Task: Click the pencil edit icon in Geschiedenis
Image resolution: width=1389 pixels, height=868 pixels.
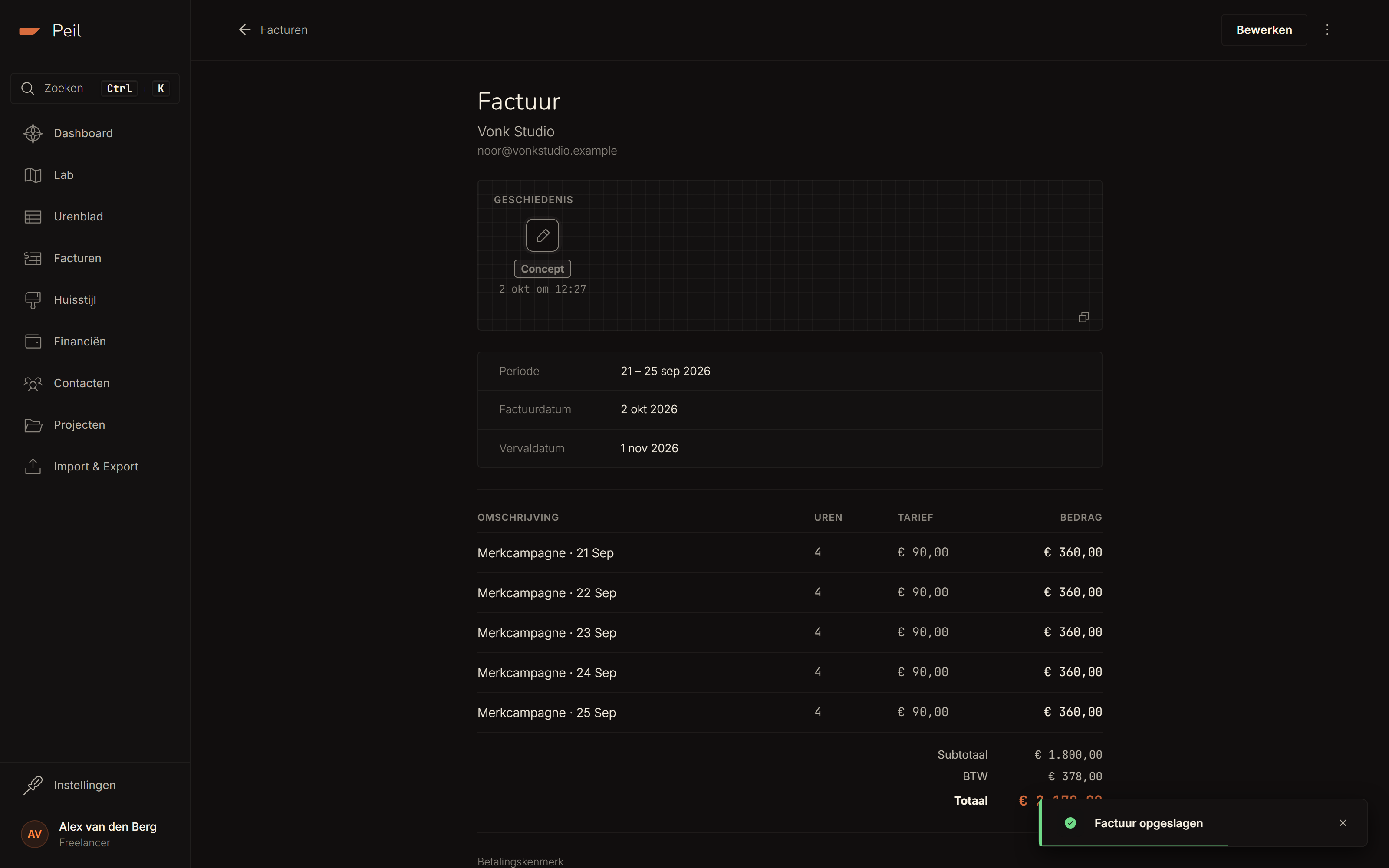Action: (x=543, y=235)
